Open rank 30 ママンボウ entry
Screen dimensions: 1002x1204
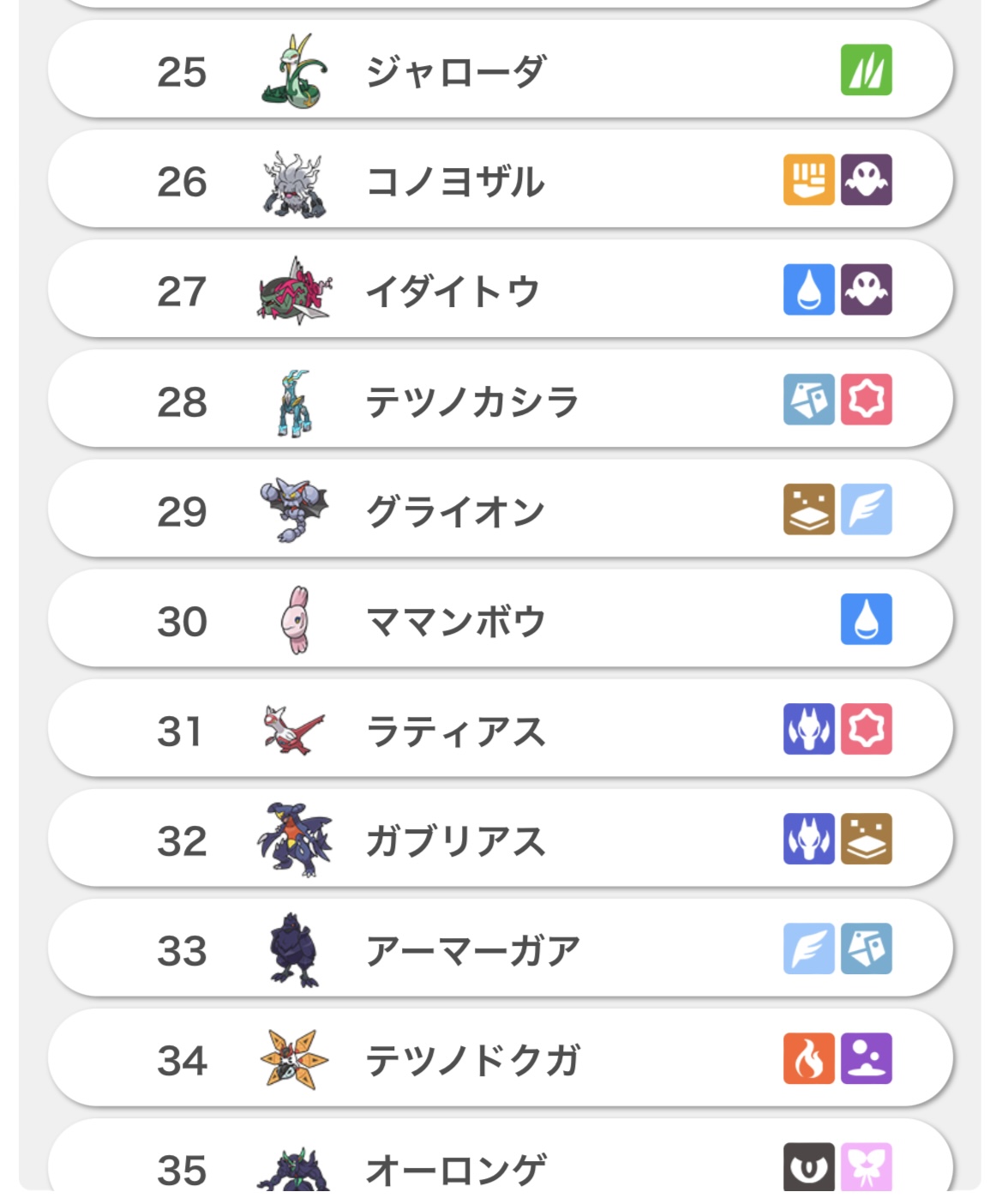point(500,619)
